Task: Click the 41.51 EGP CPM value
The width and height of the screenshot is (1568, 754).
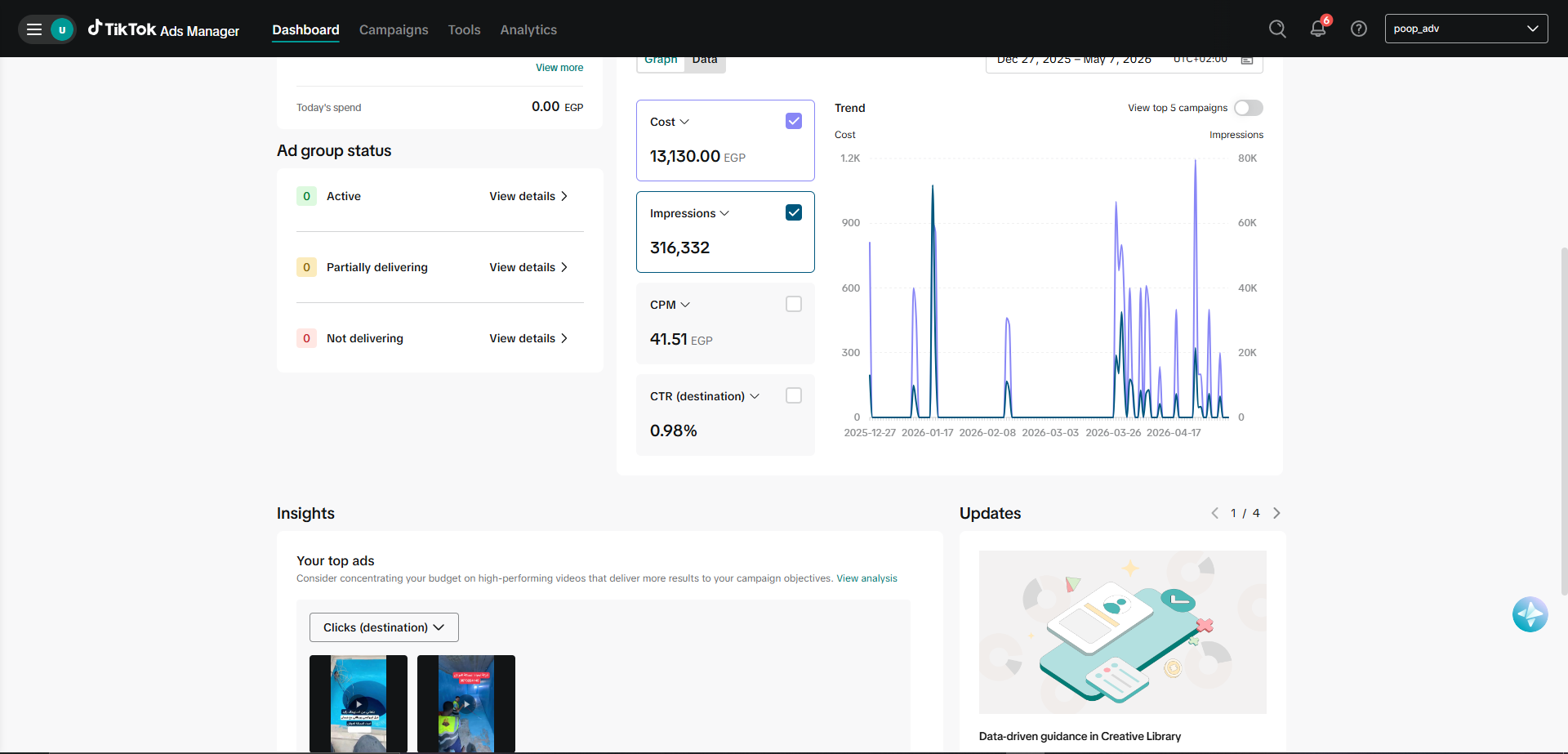Action: [x=681, y=339]
